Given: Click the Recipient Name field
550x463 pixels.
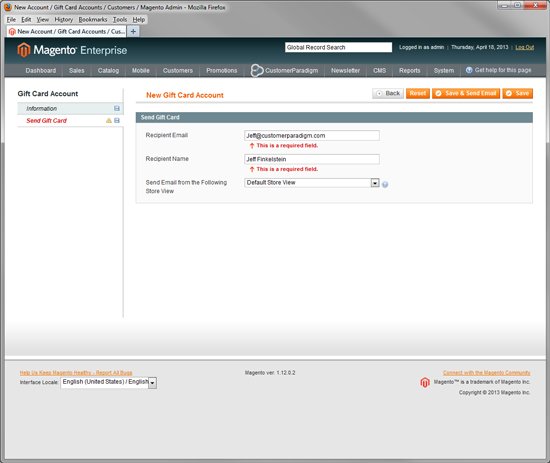Looking at the screenshot, I should point(312,159).
